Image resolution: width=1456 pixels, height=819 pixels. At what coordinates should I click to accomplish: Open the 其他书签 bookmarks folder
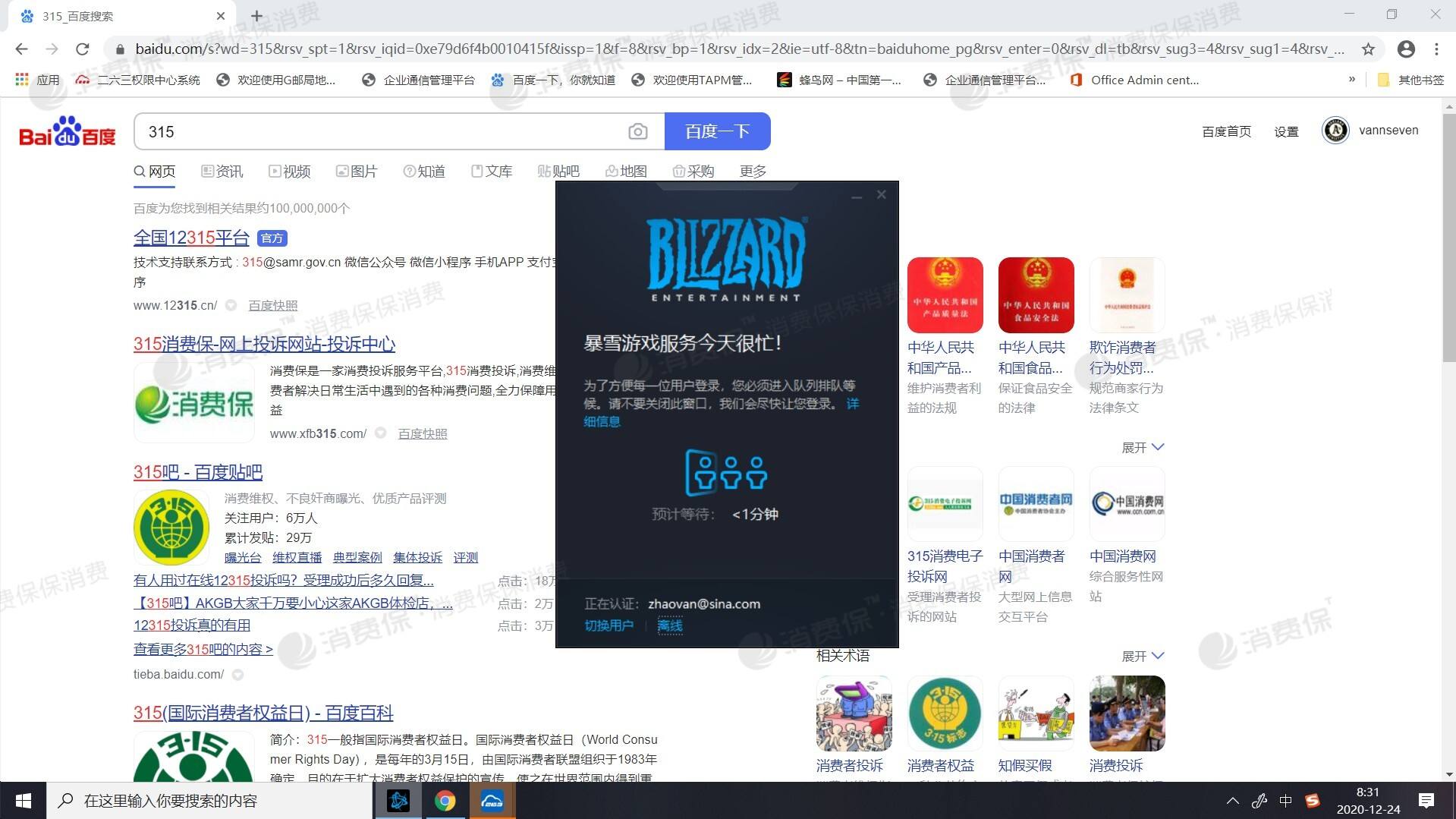click(x=1410, y=80)
